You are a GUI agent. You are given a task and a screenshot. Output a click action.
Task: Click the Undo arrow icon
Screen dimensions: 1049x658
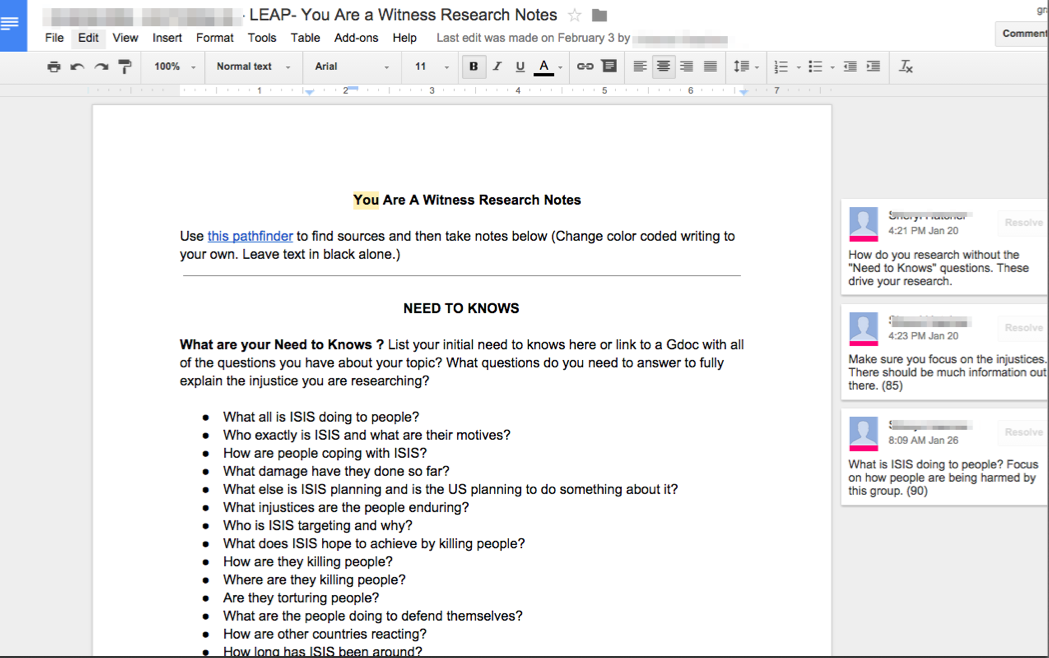pos(77,67)
